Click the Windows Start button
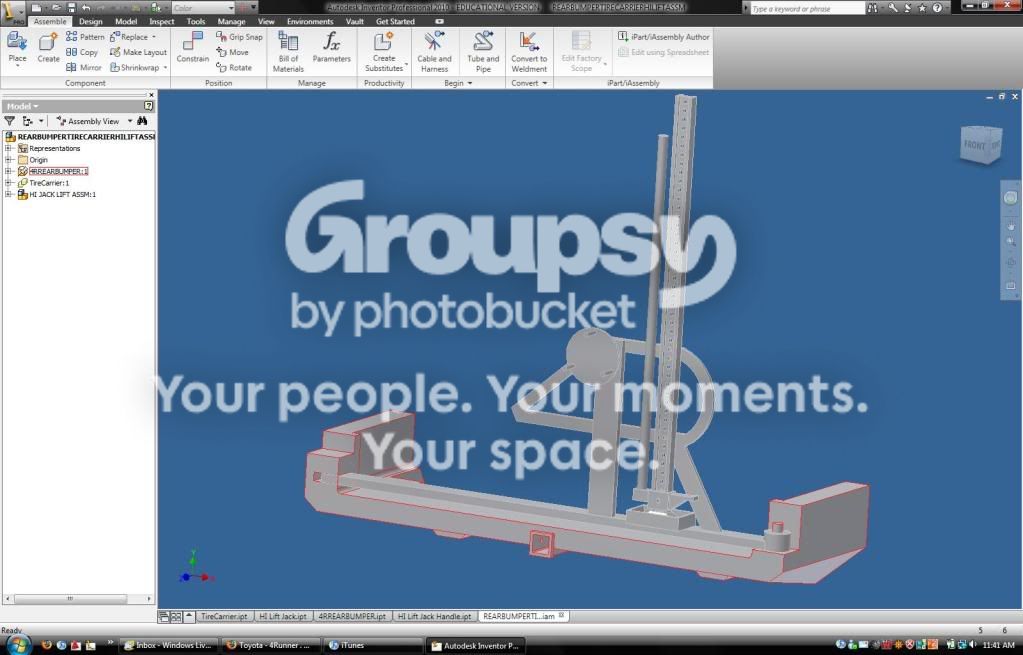 point(17,643)
